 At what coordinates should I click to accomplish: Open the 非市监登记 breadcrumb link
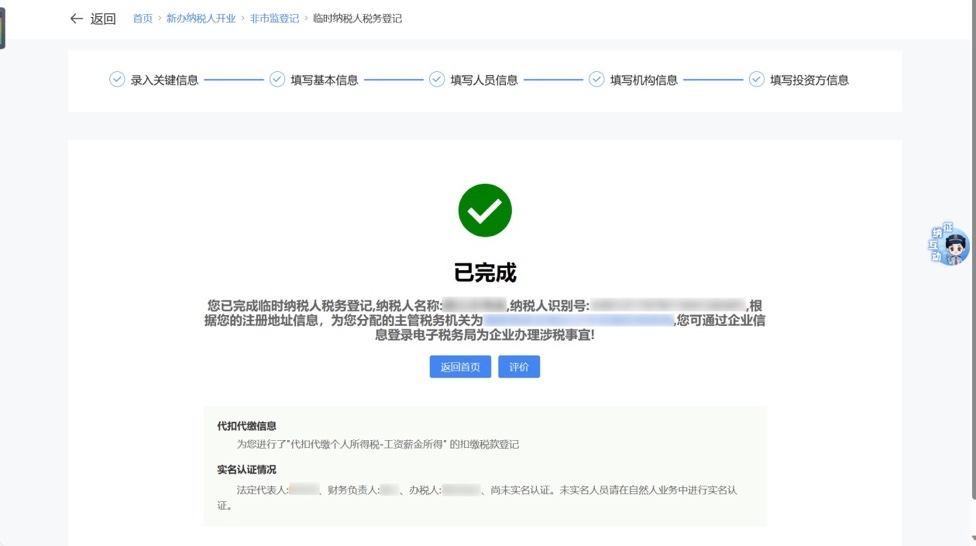point(274,19)
